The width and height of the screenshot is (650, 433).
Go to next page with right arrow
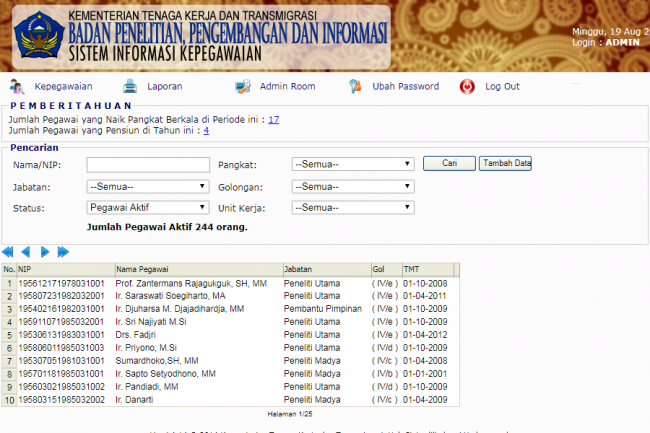pyautogui.click(x=45, y=252)
